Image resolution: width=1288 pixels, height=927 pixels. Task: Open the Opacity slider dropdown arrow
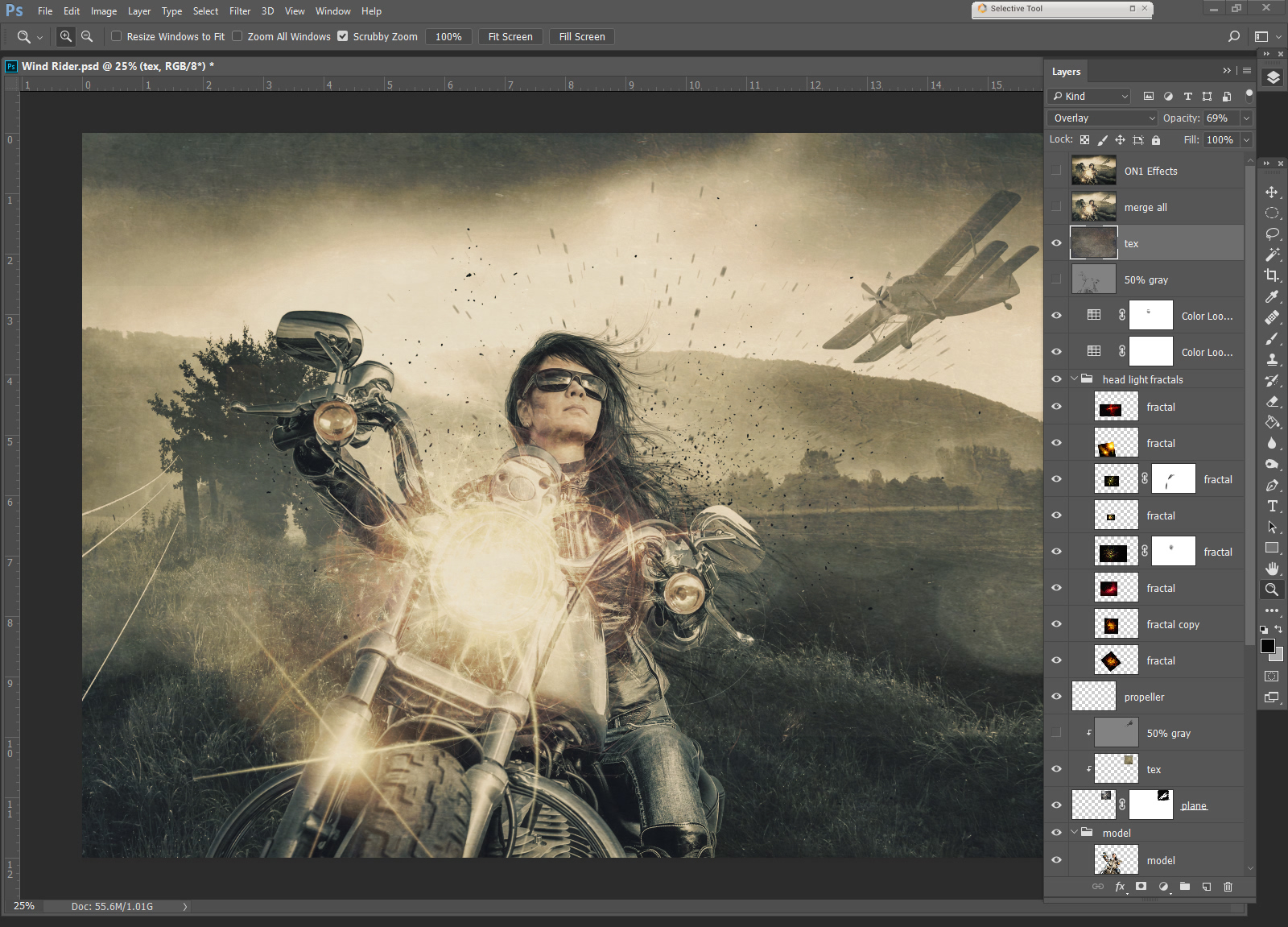click(x=1246, y=118)
